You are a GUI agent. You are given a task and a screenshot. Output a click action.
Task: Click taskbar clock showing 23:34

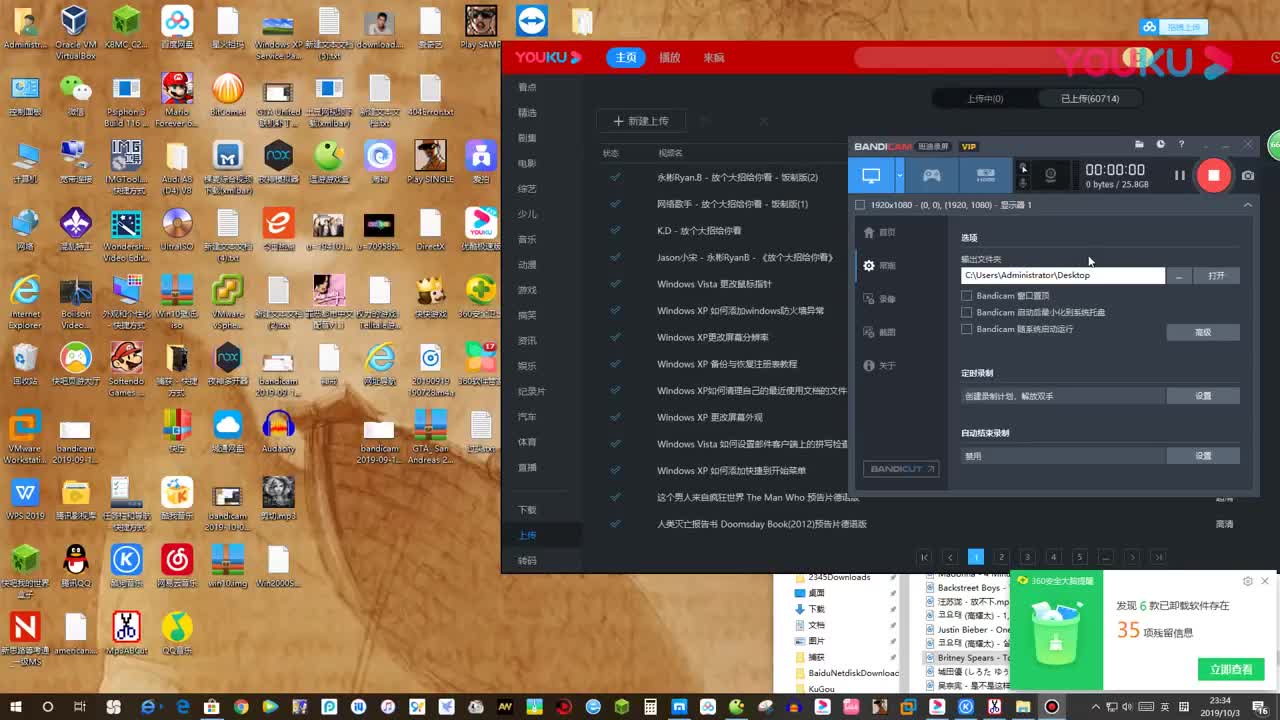pyautogui.click(x=1220, y=707)
